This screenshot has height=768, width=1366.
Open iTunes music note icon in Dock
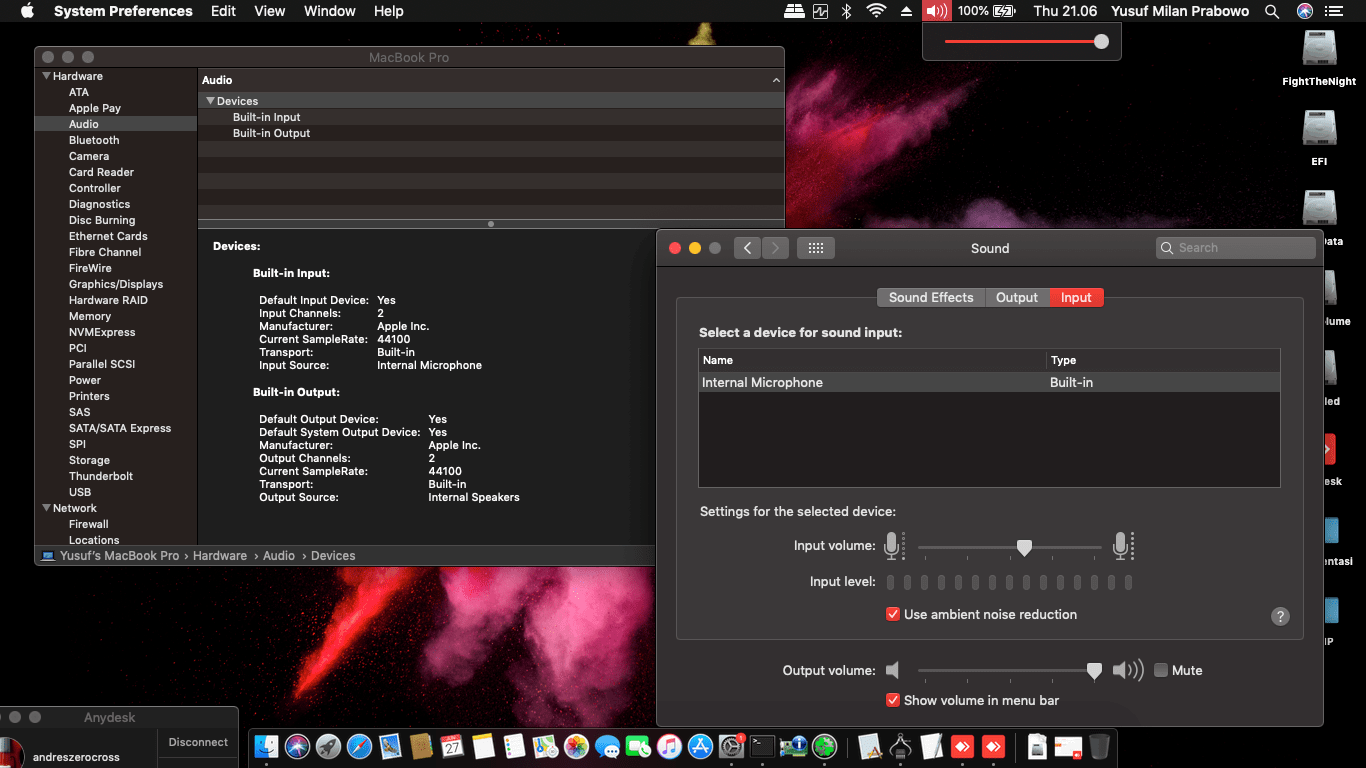click(x=669, y=746)
